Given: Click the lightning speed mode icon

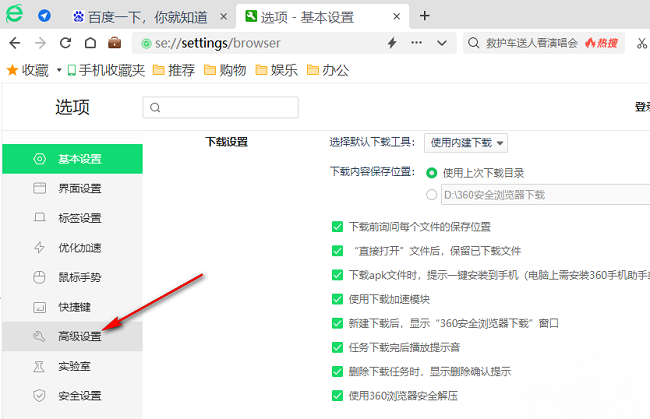Looking at the screenshot, I should click(392, 43).
